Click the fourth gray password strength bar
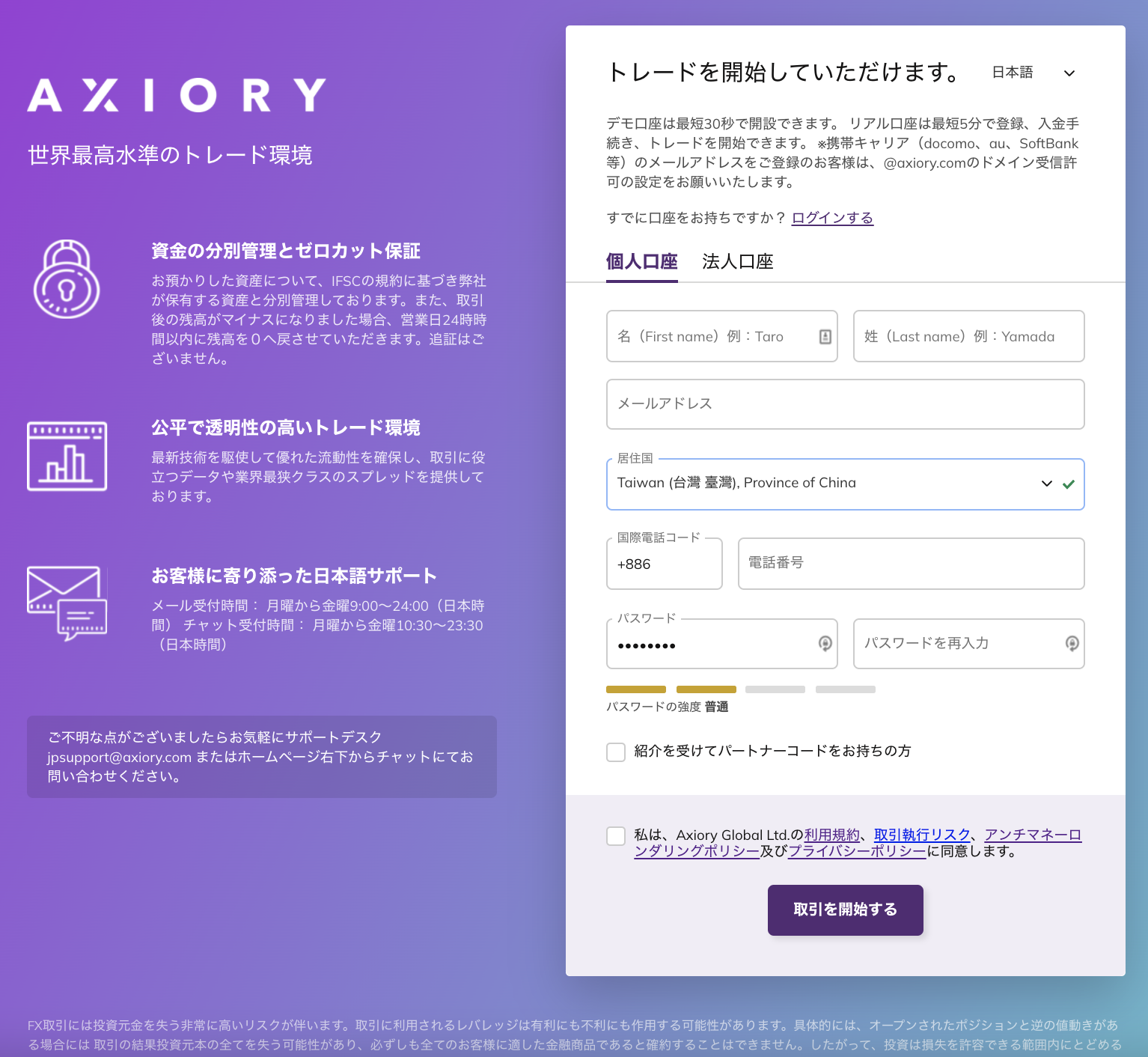 tap(846, 689)
